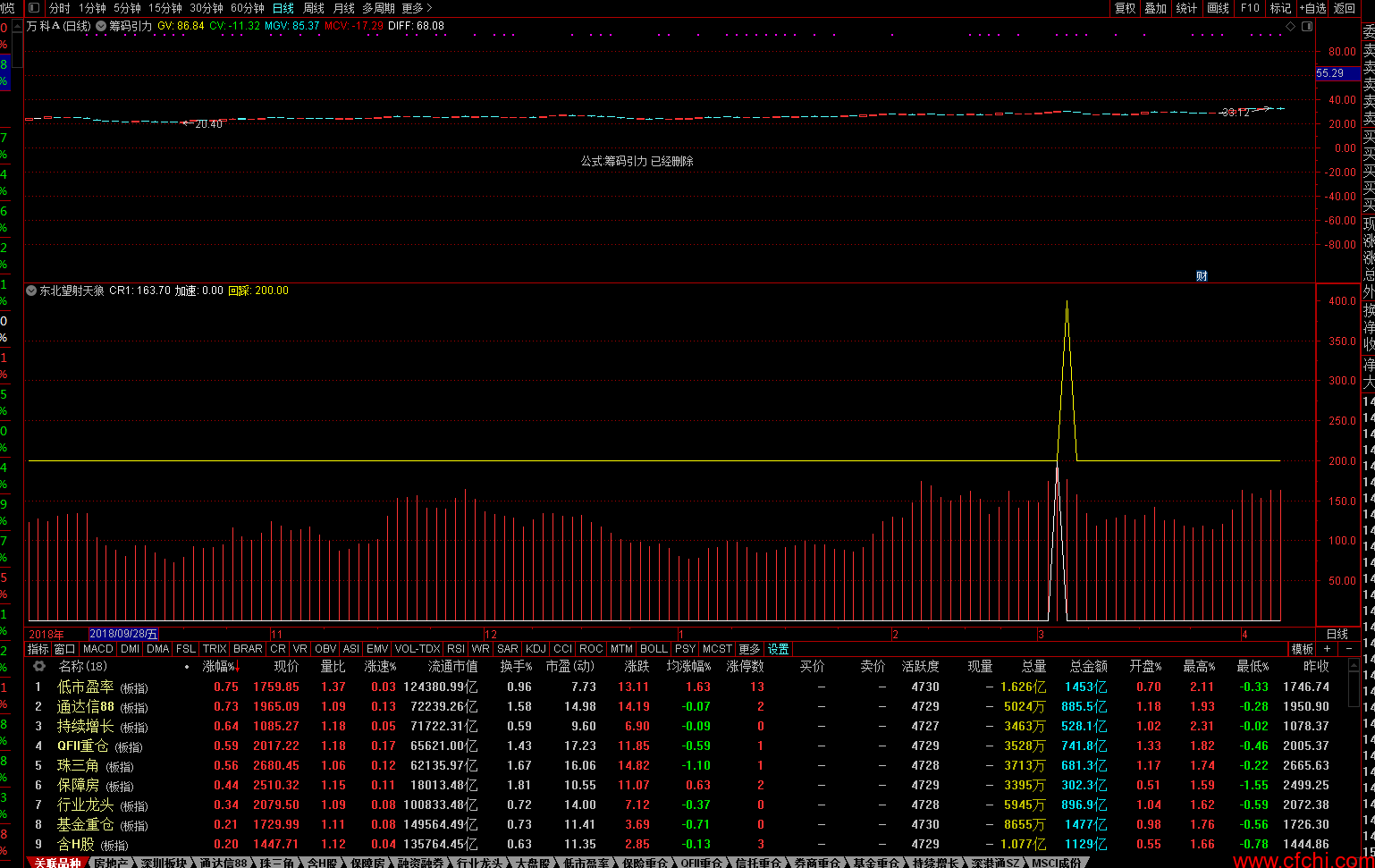Sort by the 现价 column header

(286, 666)
